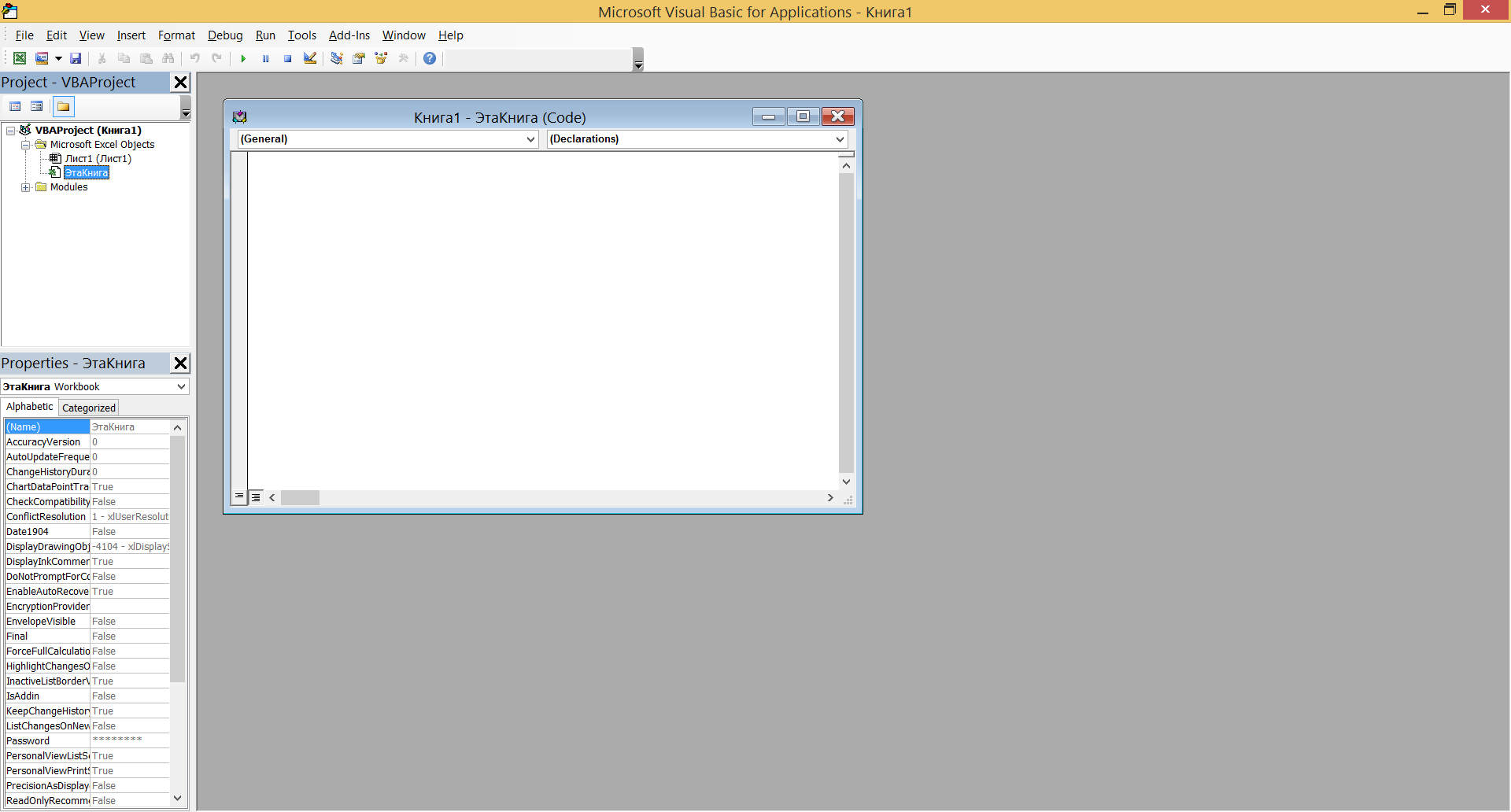Viewport: 1511px width, 812px height.
Task: Click the Toolbox hammer-wrench icon
Action: tap(403, 58)
